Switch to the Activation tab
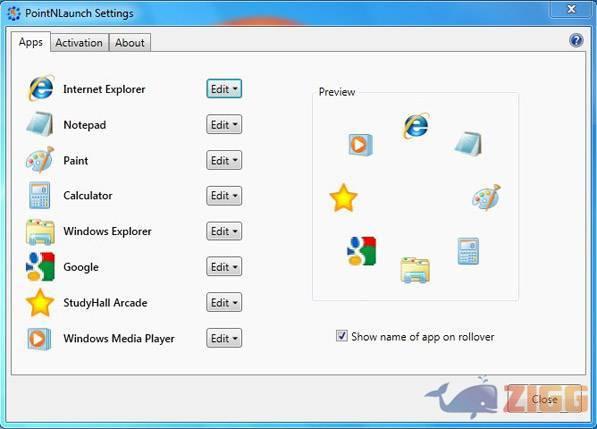This screenshot has height=429, width=597. click(x=79, y=43)
